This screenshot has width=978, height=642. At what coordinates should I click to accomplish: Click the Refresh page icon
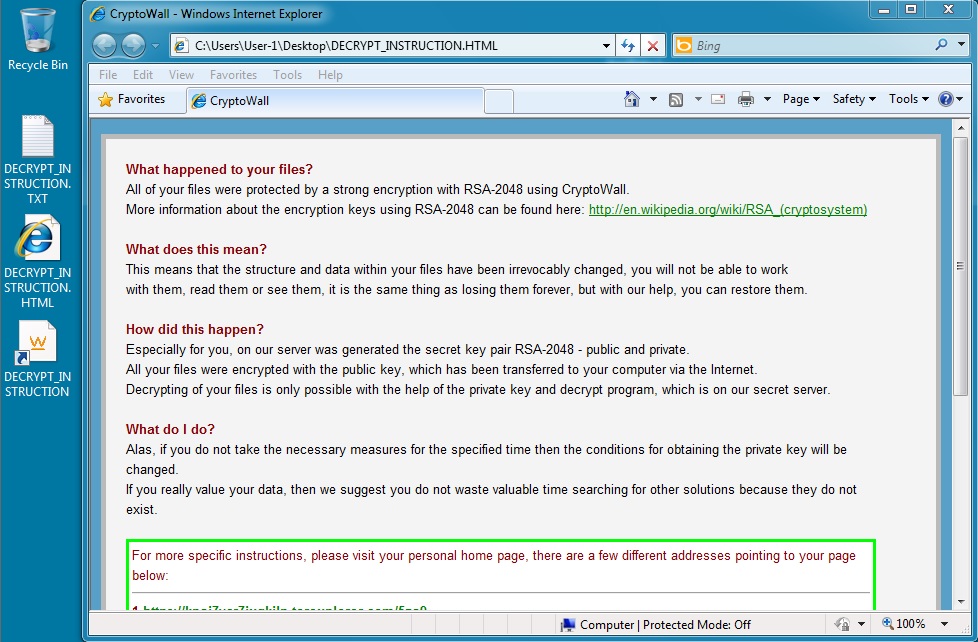click(x=628, y=46)
